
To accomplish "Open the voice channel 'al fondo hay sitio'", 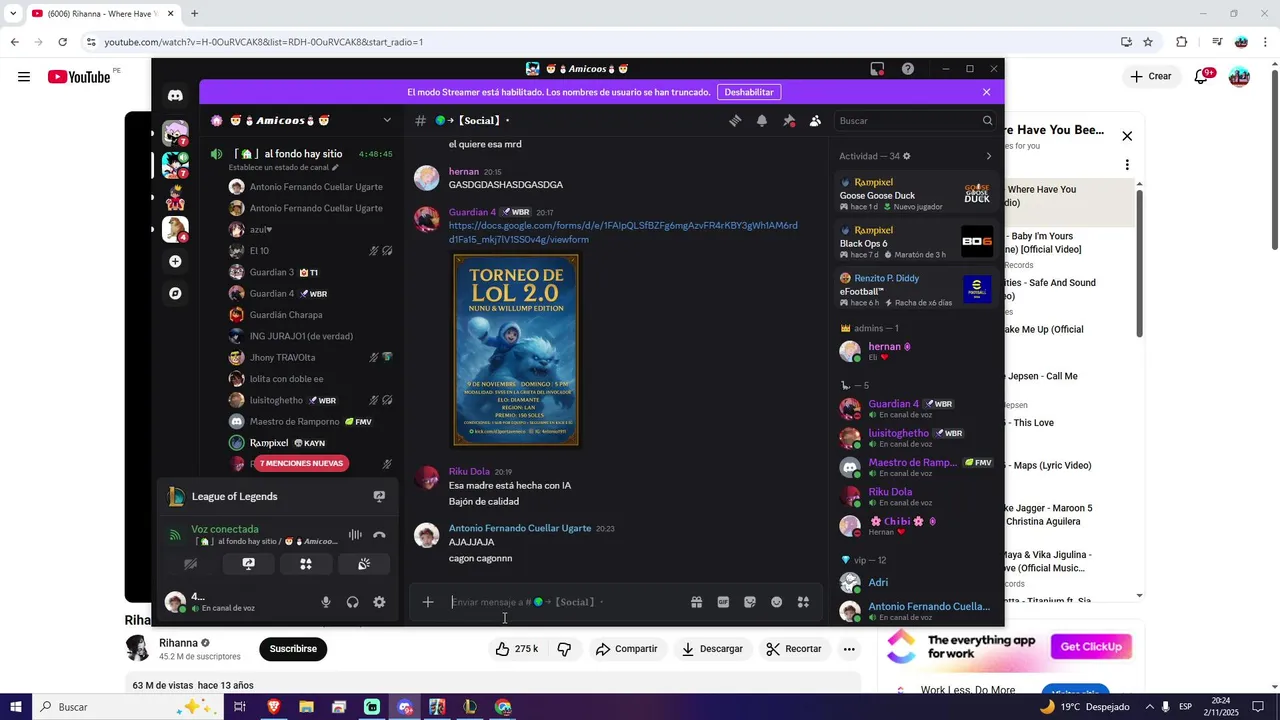I will (x=290, y=154).
